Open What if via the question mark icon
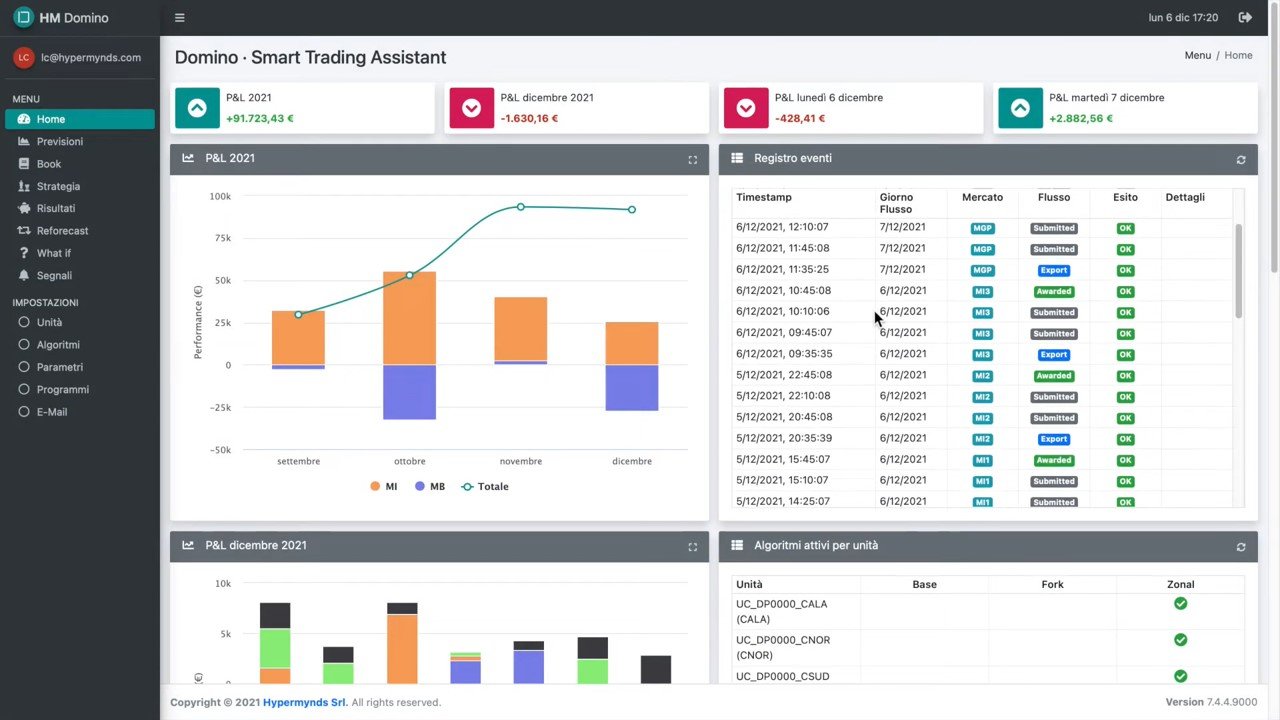Screen dimensions: 1280x720 pyautogui.click(x=22, y=252)
